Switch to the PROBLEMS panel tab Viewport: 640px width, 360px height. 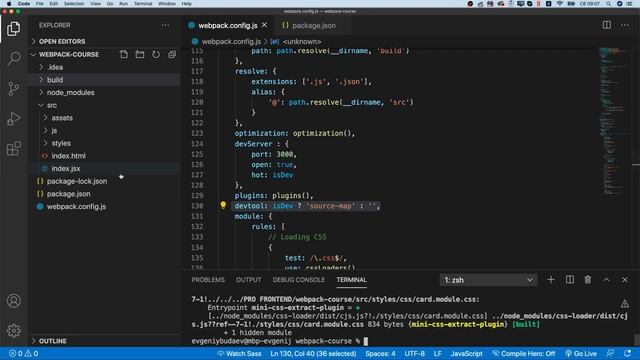coord(208,280)
